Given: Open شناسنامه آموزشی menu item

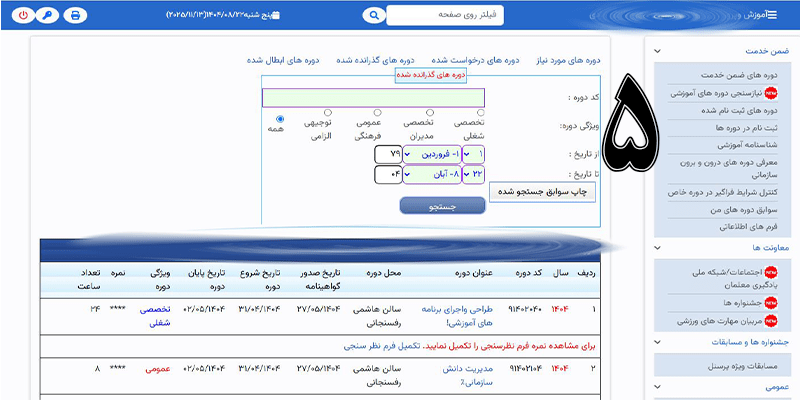Looking at the screenshot, I should pos(747,145).
